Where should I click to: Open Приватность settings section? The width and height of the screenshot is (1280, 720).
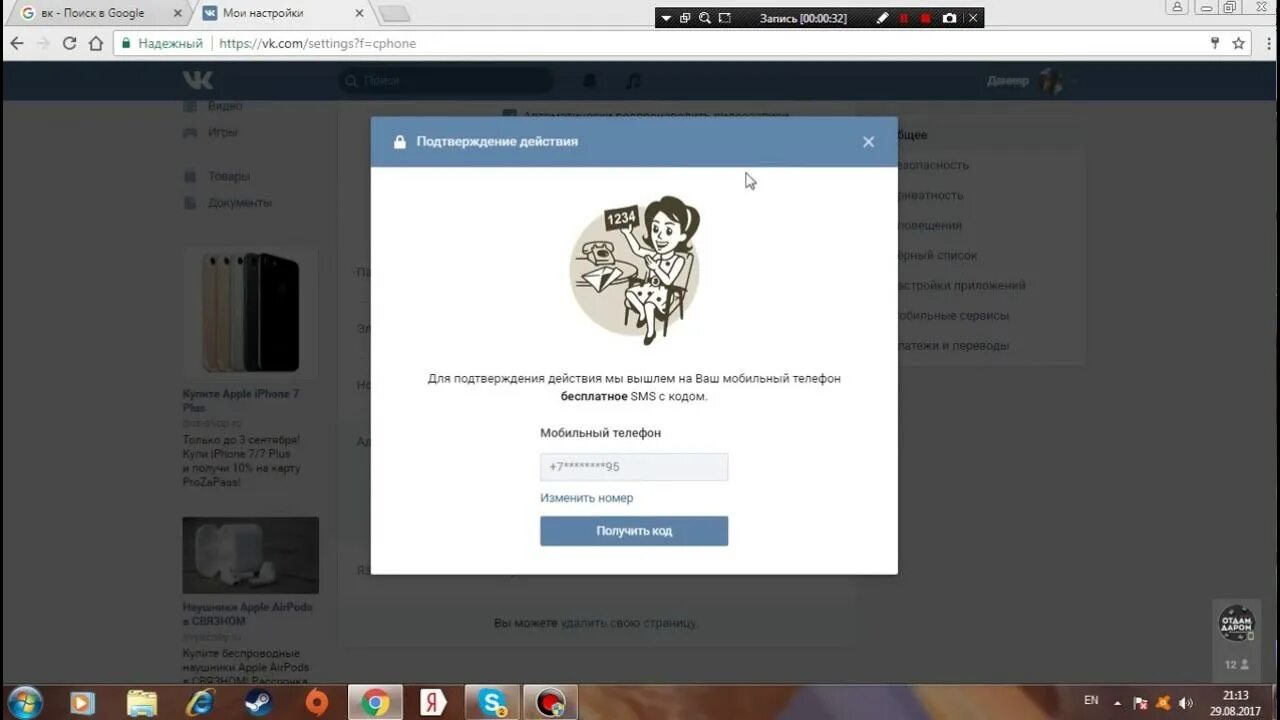pos(930,195)
